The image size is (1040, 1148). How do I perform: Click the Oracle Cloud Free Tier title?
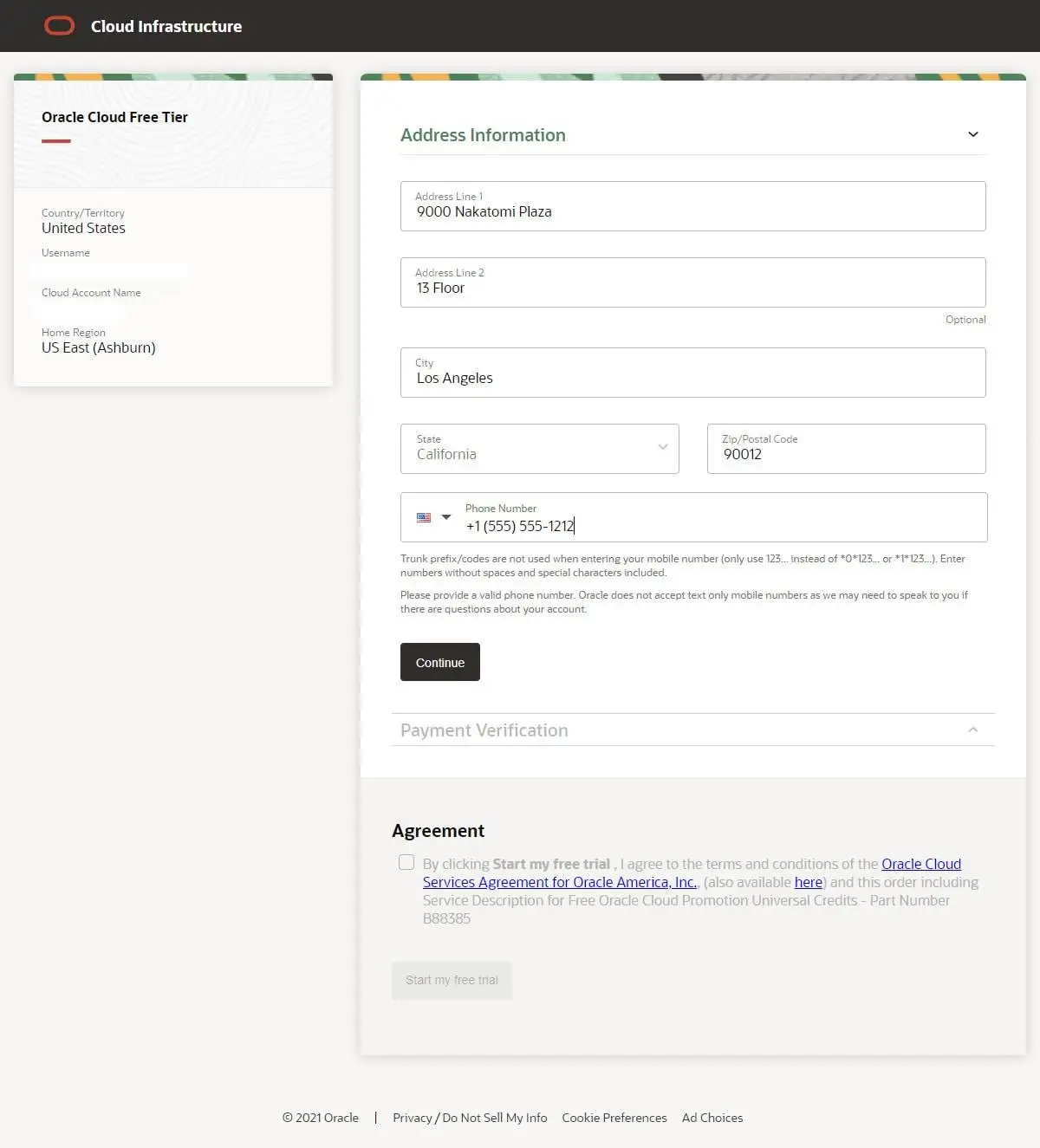[114, 117]
